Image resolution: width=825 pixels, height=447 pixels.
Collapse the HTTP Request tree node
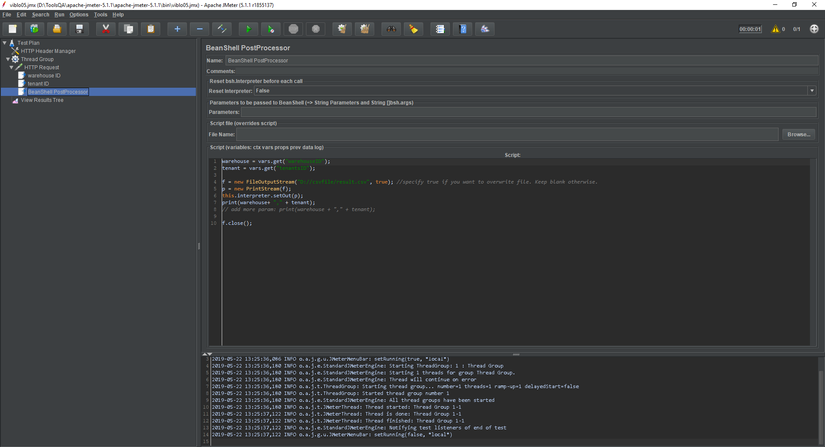(12, 67)
